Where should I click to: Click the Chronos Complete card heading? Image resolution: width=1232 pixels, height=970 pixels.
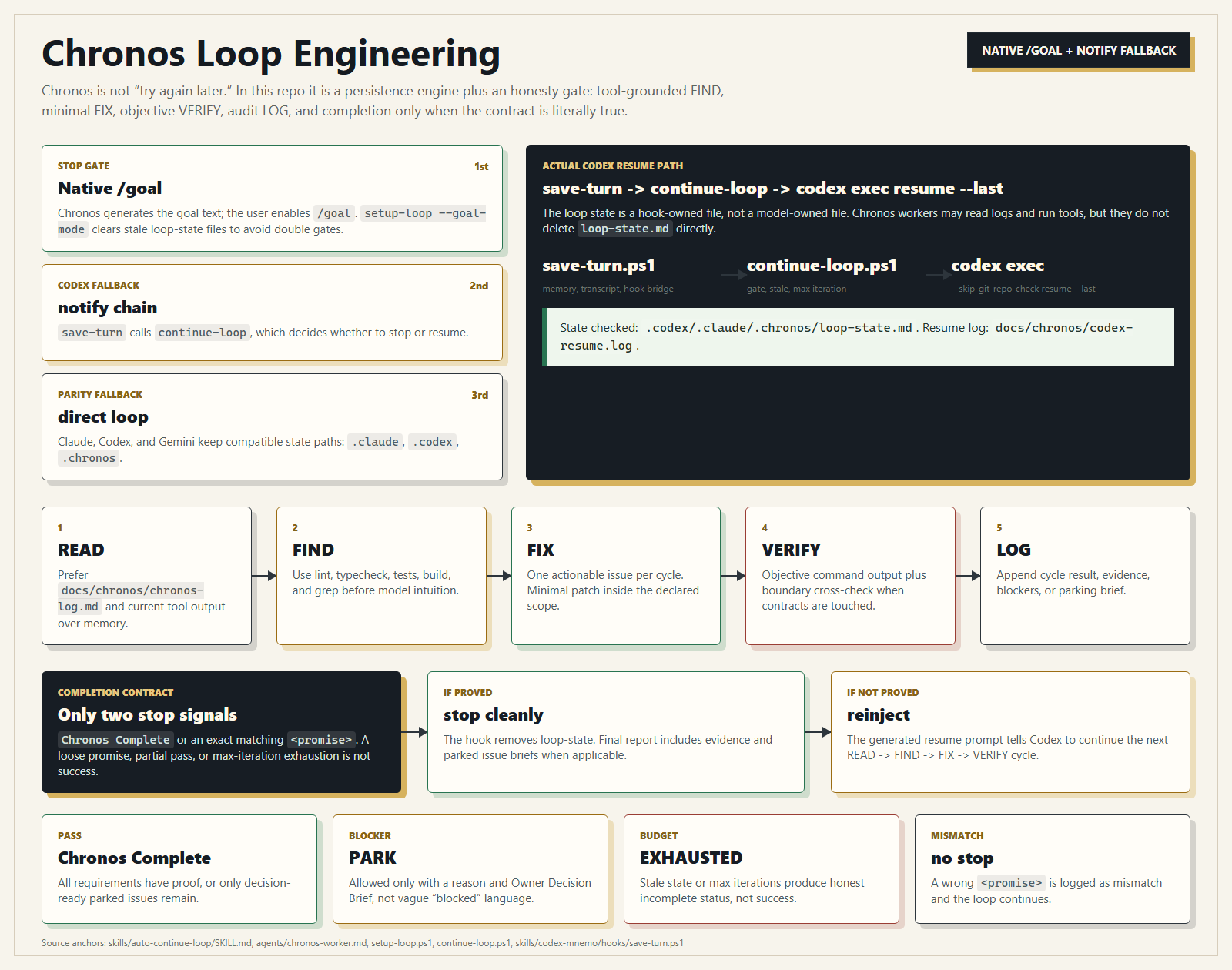[134, 858]
